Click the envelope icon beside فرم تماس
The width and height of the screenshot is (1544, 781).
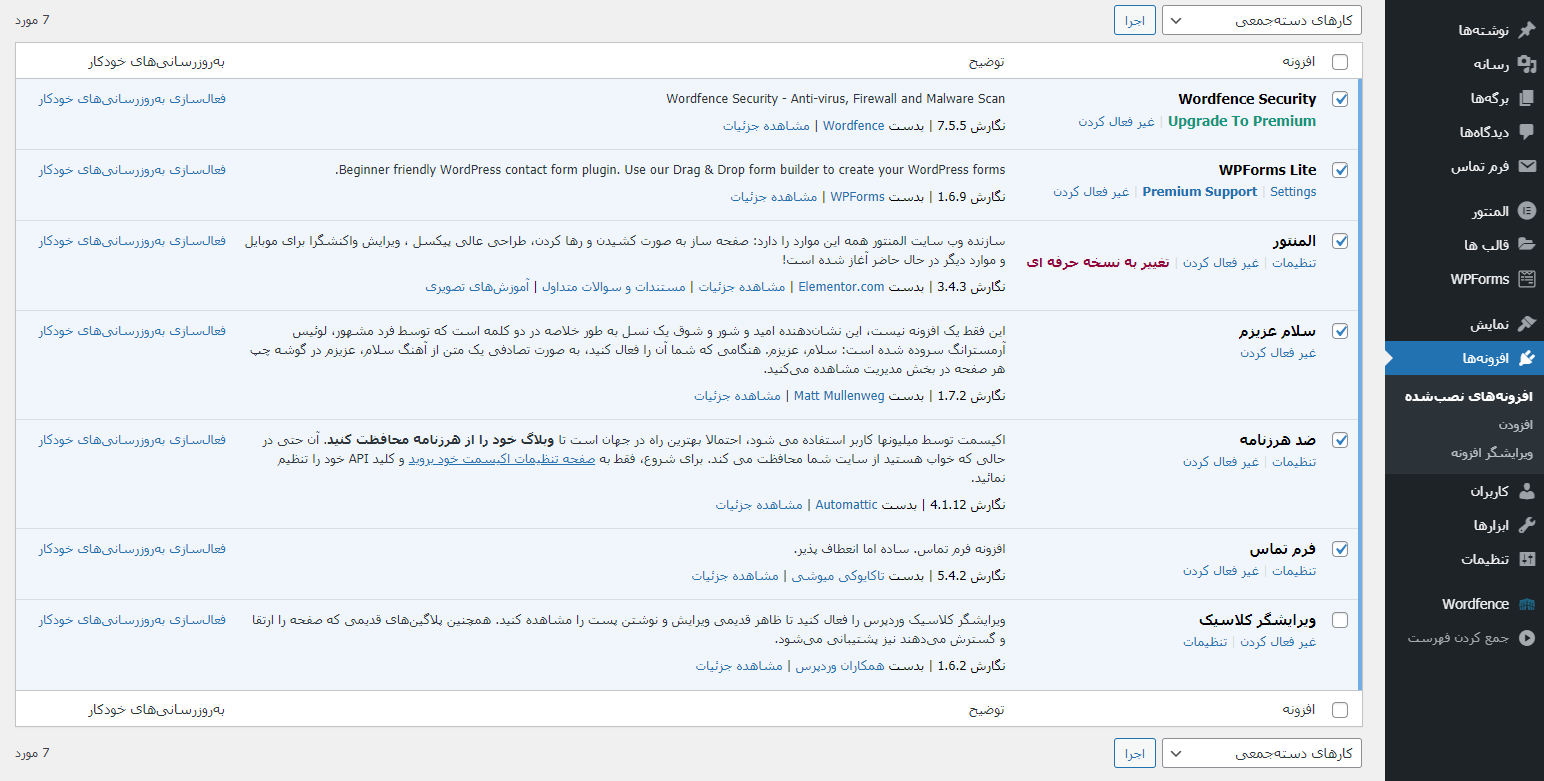(1526, 166)
